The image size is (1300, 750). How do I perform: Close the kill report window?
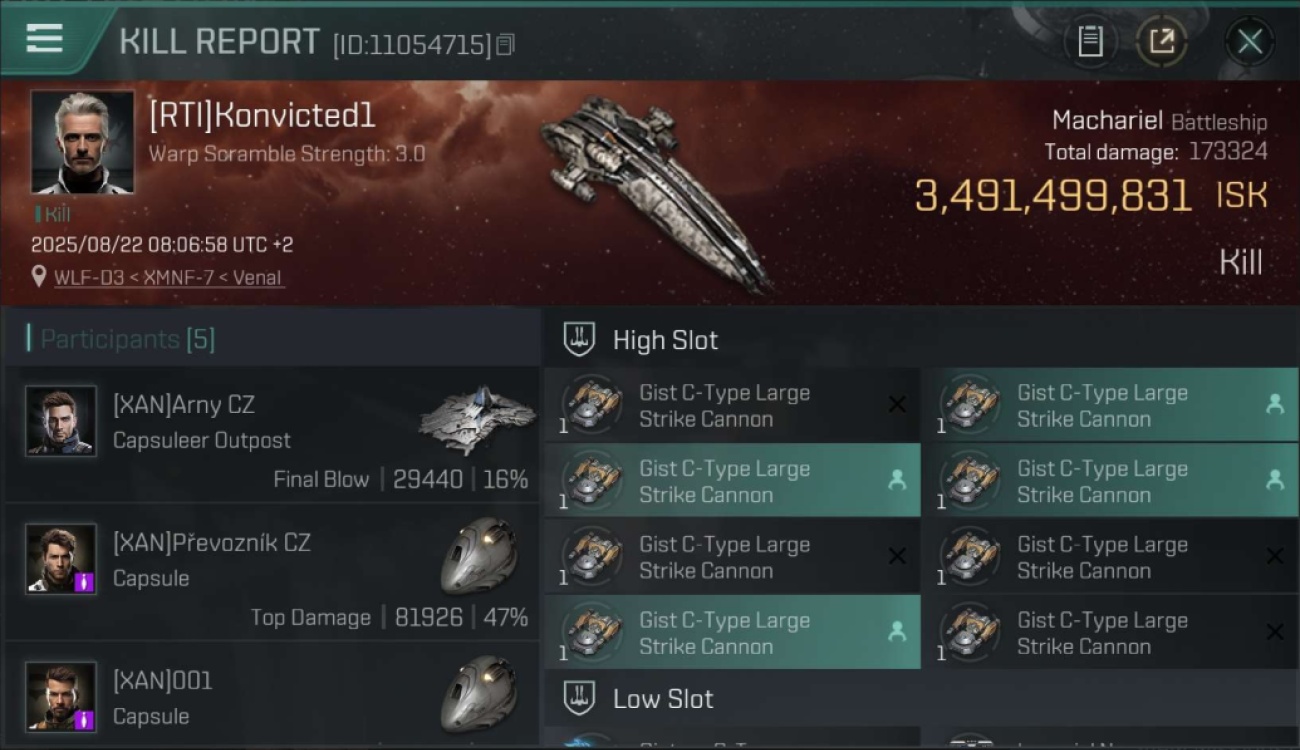1249,41
